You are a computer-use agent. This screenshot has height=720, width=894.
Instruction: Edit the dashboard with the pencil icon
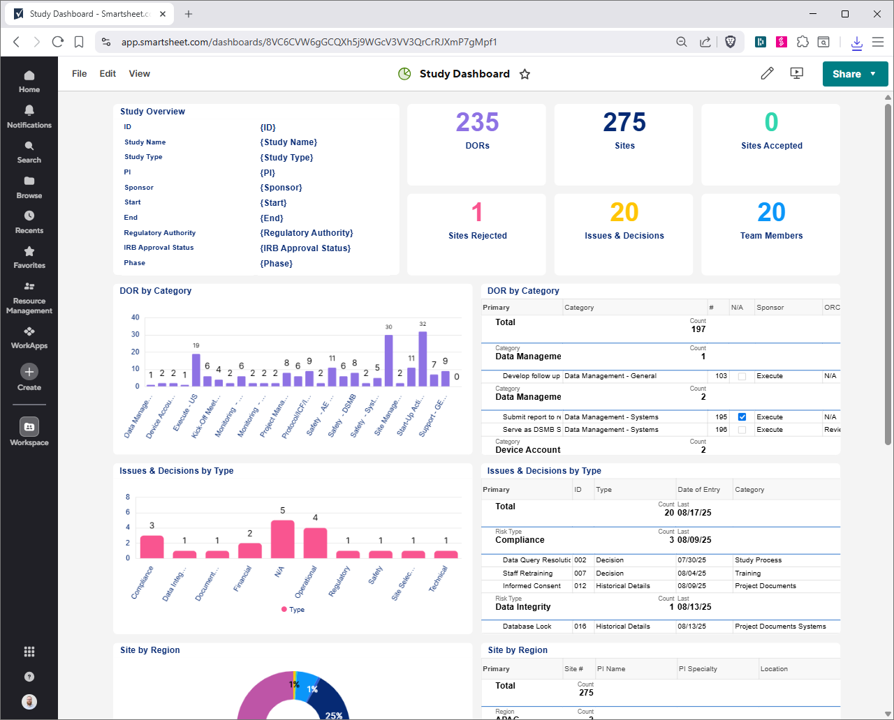(767, 73)
